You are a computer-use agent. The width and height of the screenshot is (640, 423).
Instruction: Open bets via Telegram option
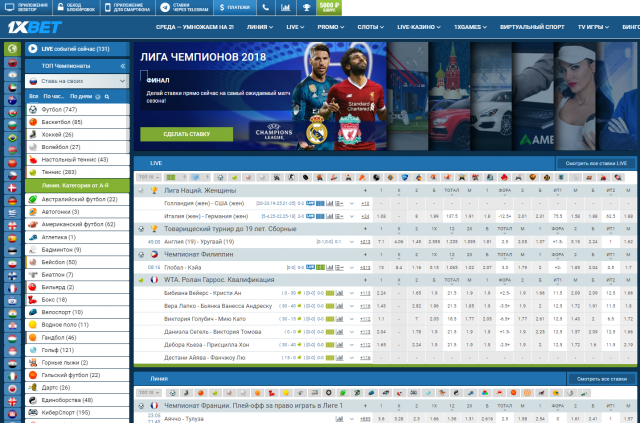[184, 7]
